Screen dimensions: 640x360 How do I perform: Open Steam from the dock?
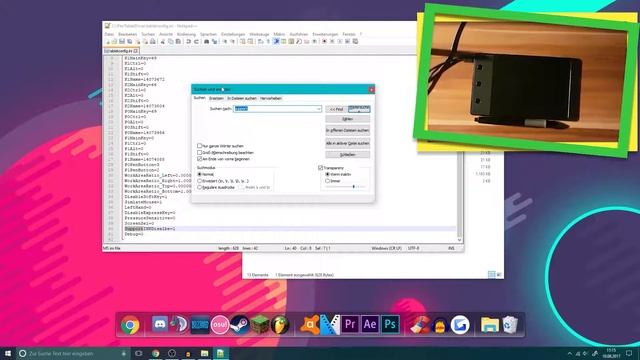click(x=239, y=325)
